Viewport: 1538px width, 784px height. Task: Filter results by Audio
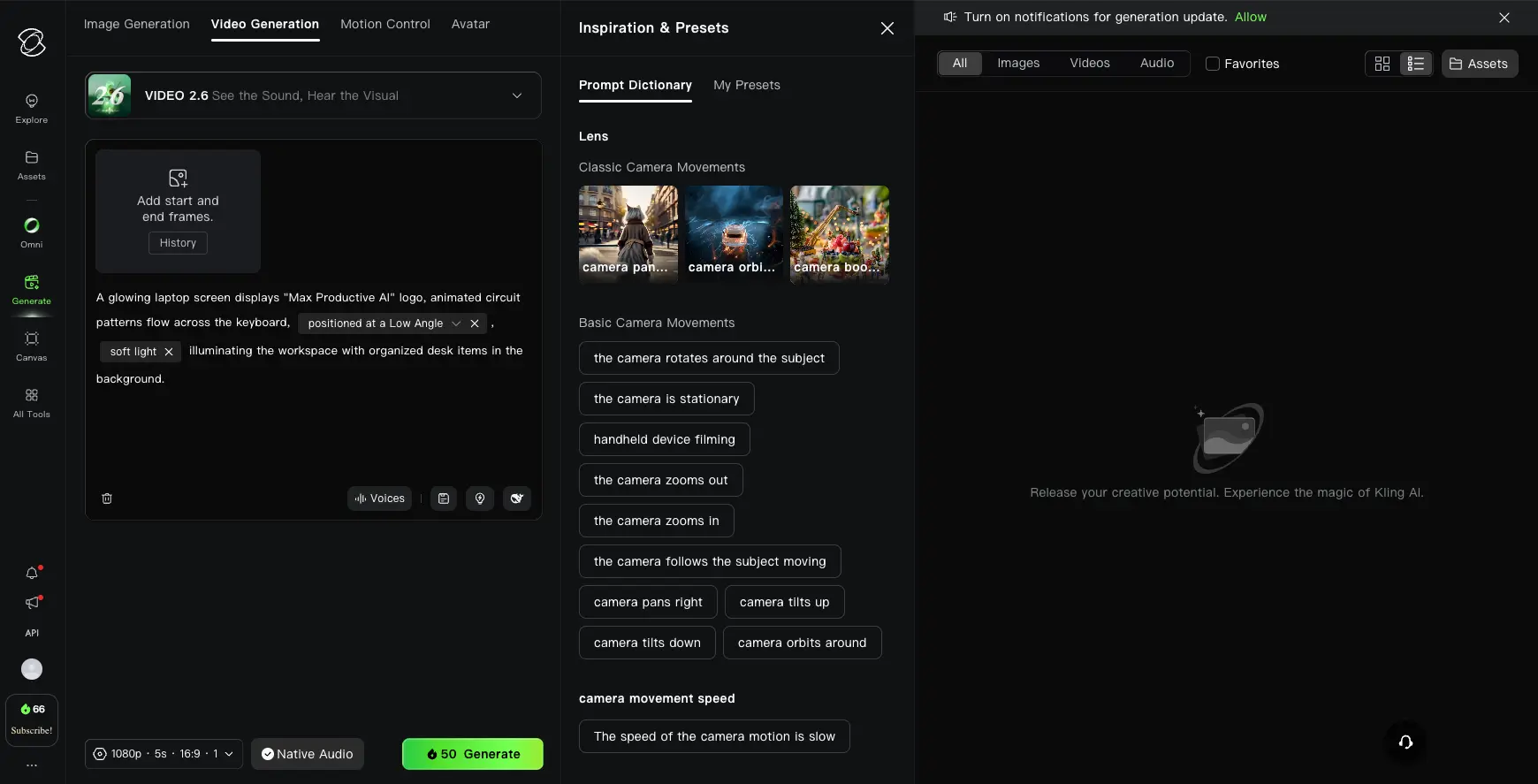(1157, 64)
